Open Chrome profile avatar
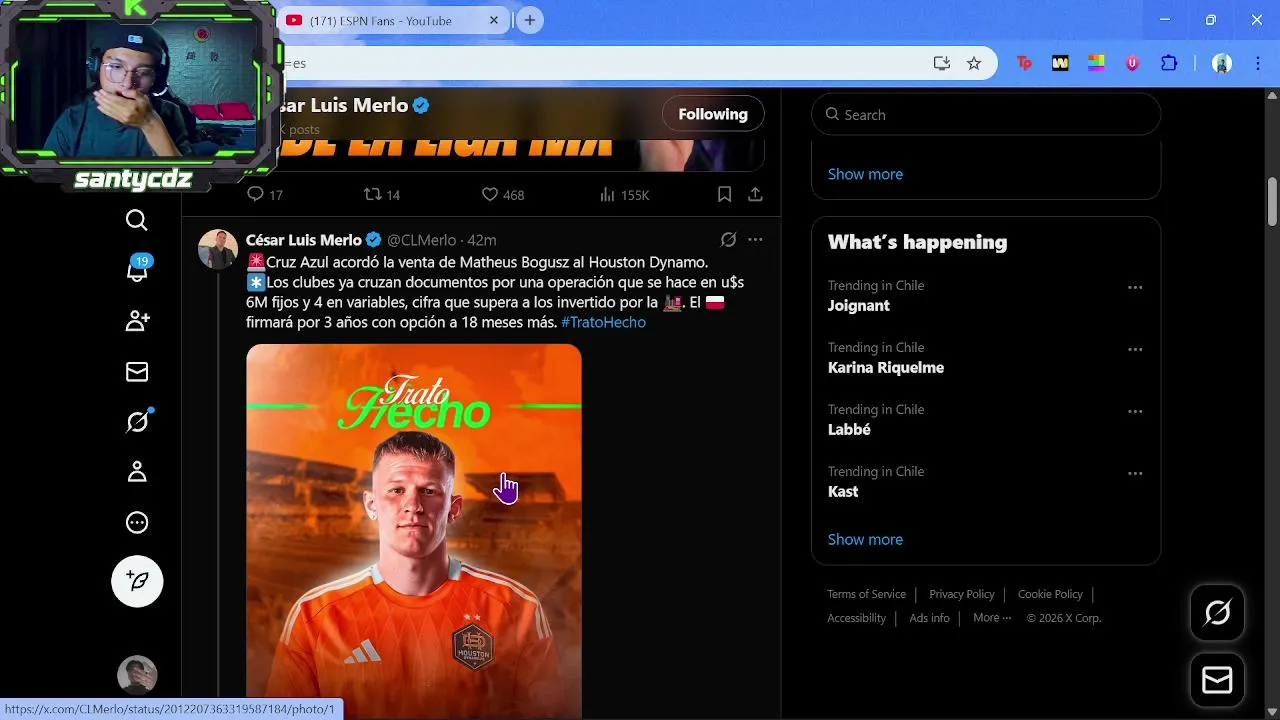 point(1222,63)
